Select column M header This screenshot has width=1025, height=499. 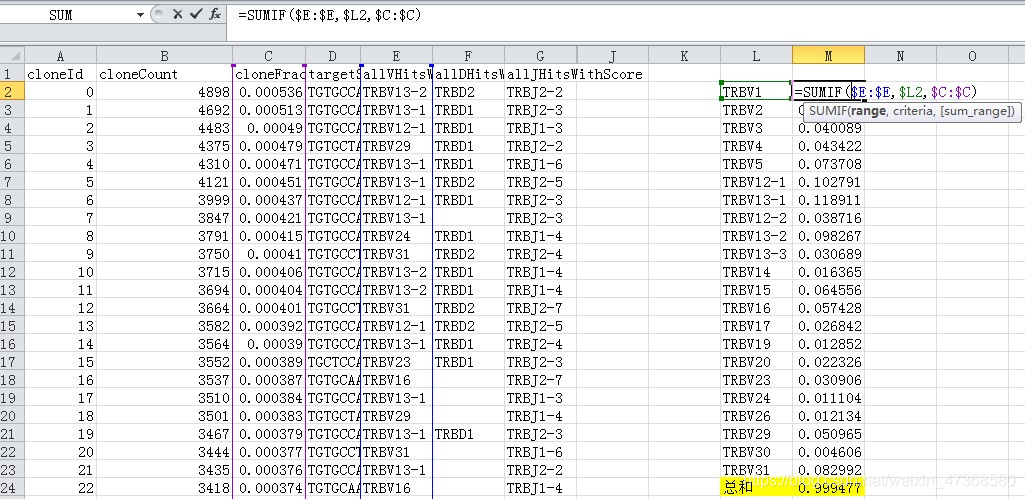coord(828,56)
